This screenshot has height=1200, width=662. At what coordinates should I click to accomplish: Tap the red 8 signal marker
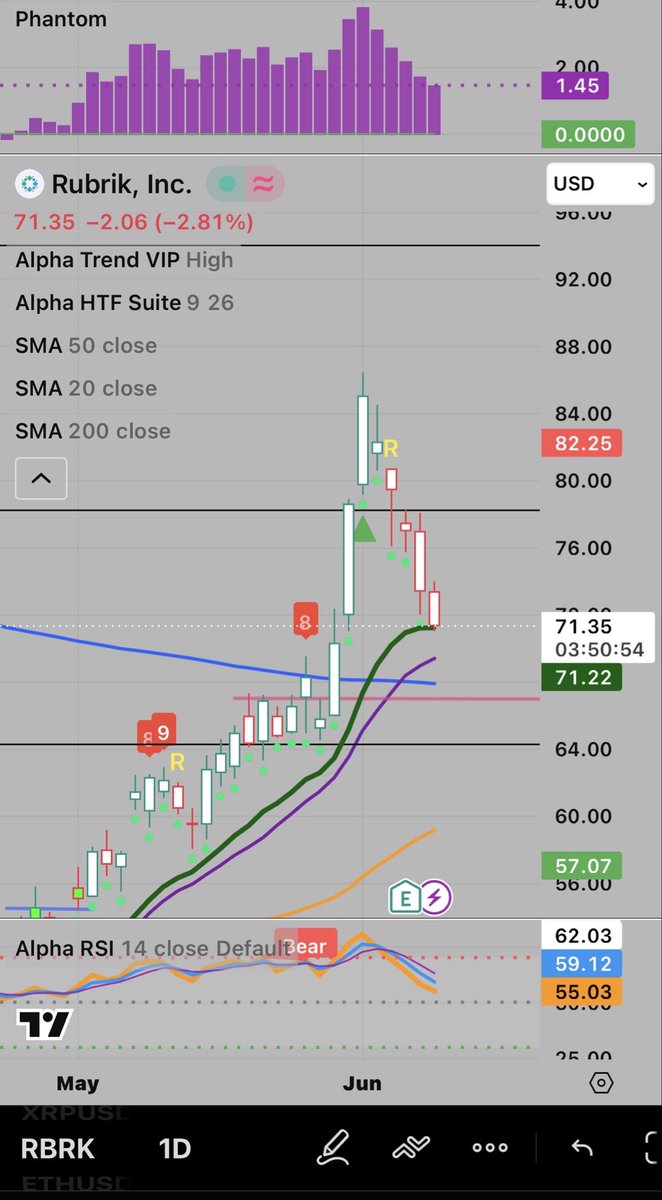point(305,621)
